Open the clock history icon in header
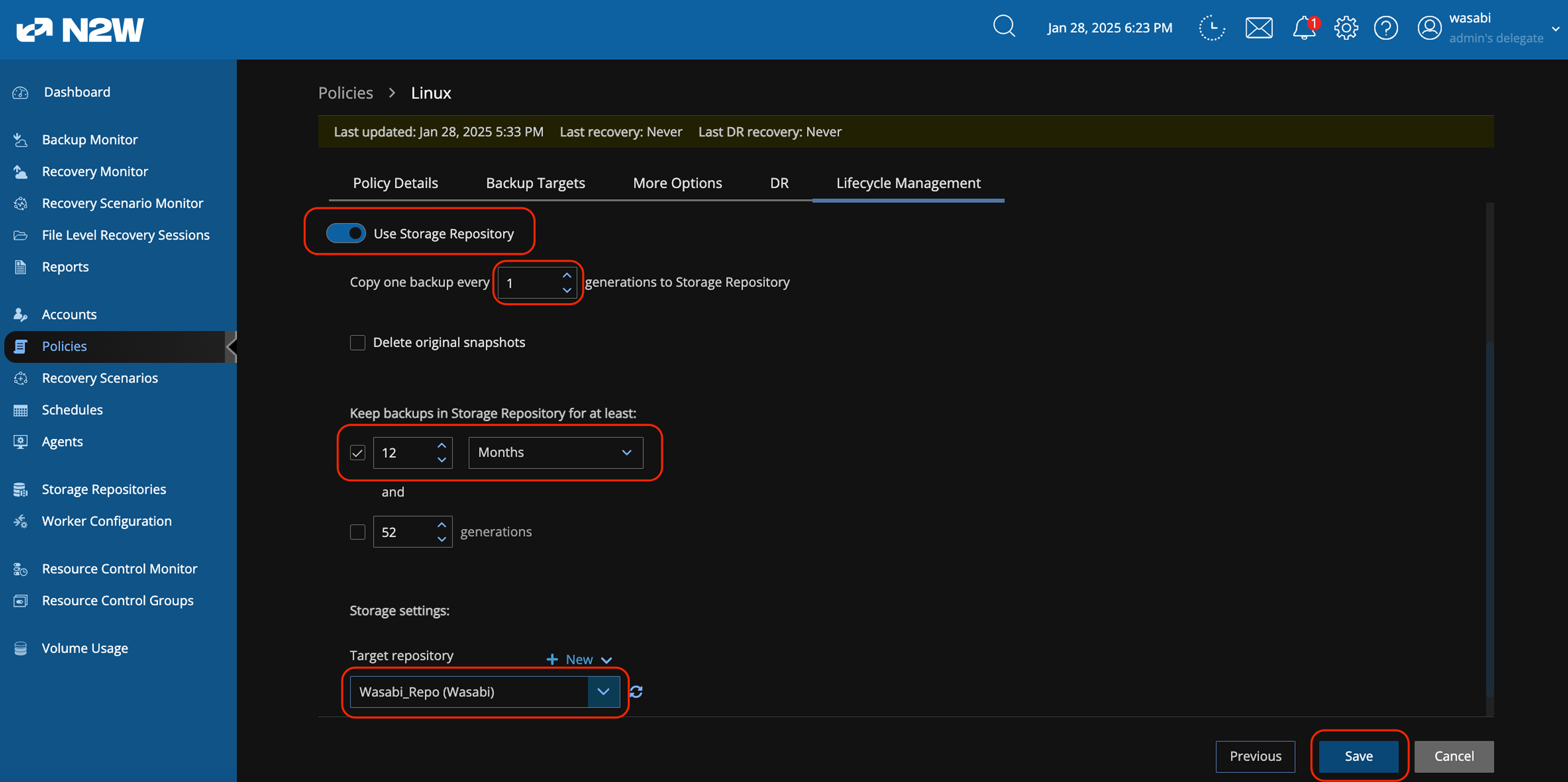Viewport: 1568px width, 782px height. tap(1212, 28)
